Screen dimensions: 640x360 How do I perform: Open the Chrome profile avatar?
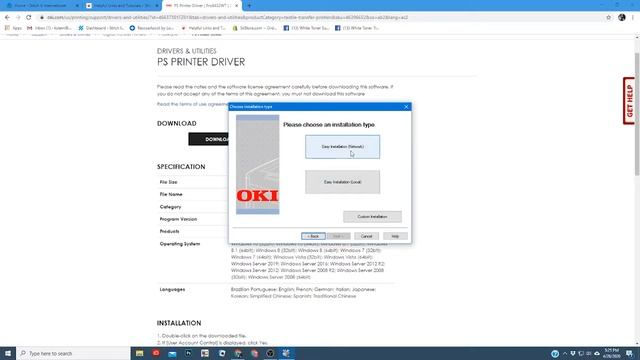click(x=622, y=18)
